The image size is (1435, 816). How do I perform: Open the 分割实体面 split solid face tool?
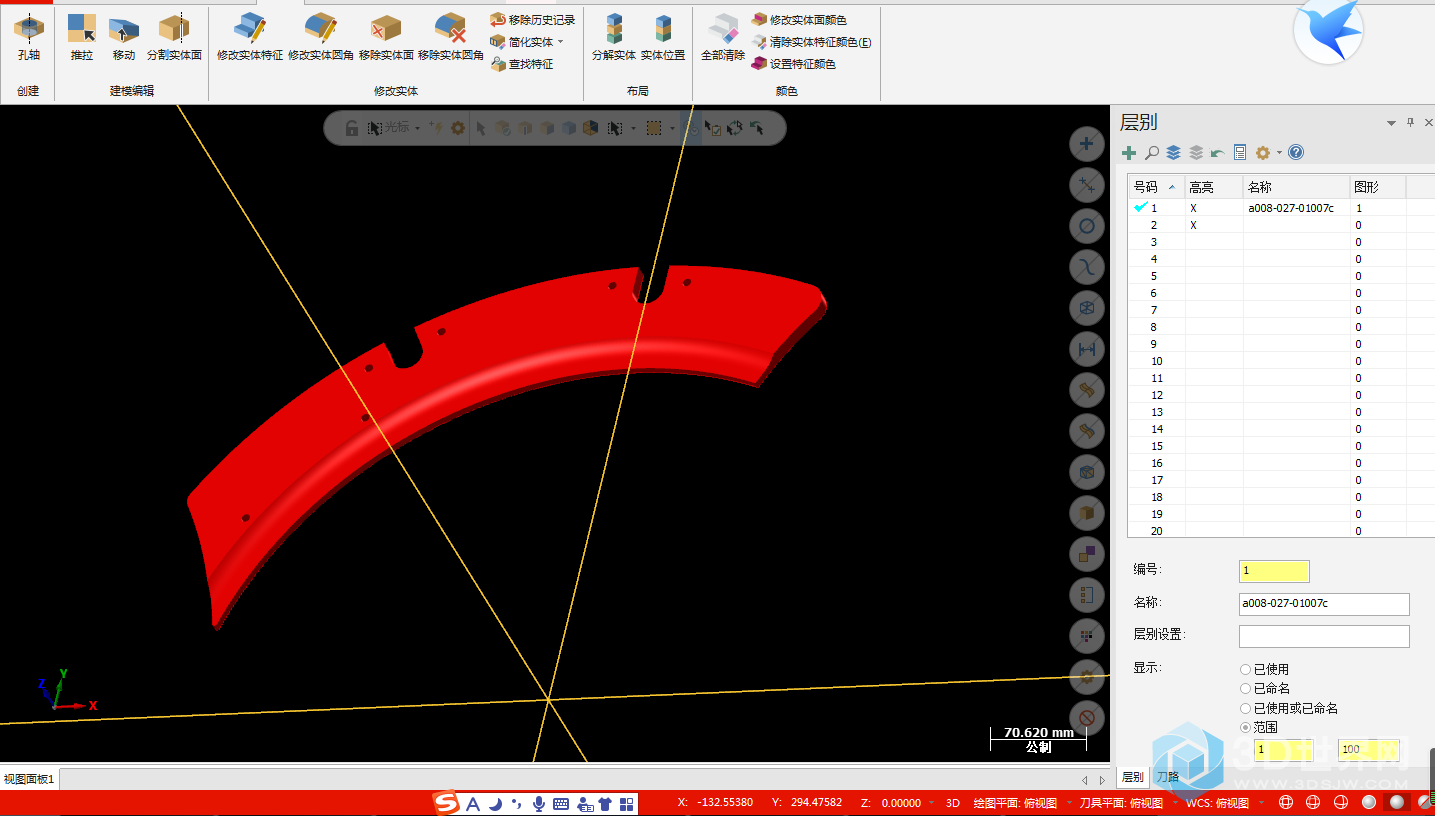[x=174, y=38]
